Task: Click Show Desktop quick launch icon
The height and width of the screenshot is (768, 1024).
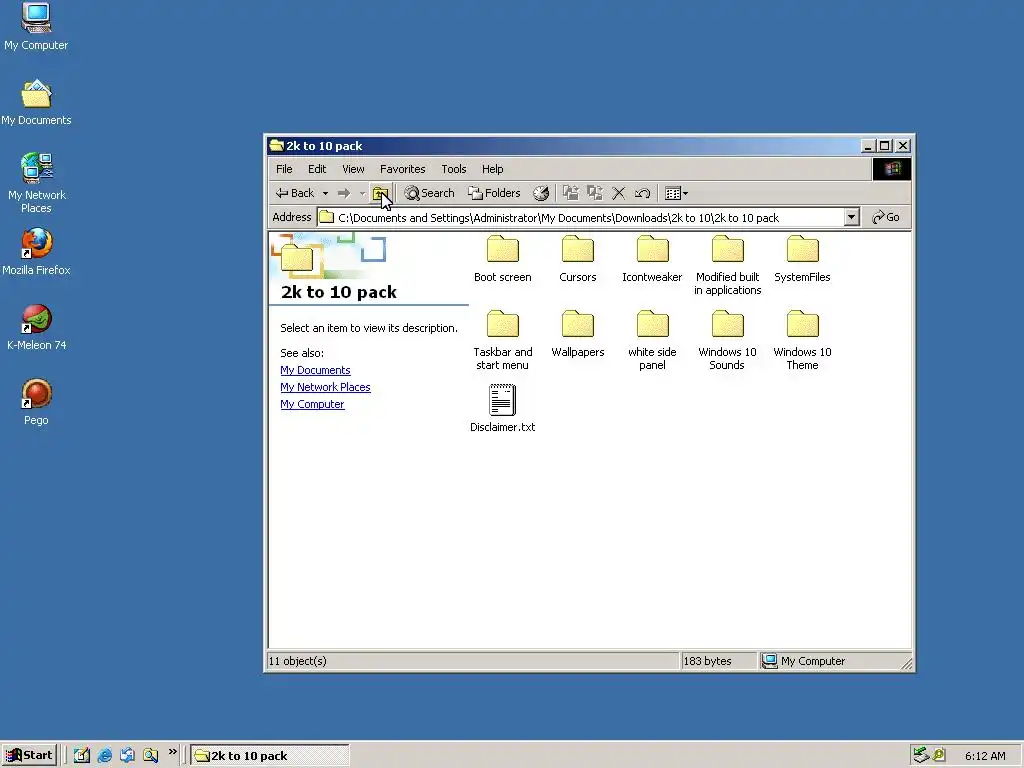Action: click(x=82, y=756)
